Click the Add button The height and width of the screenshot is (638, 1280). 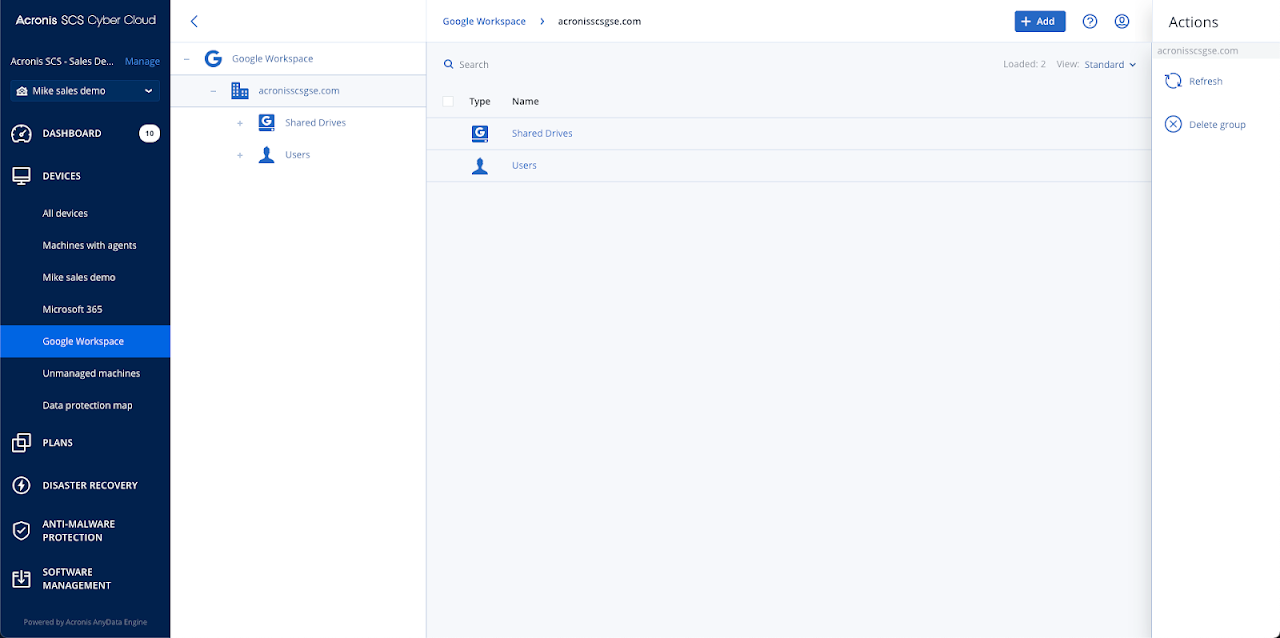click(x=1040, y=21)
